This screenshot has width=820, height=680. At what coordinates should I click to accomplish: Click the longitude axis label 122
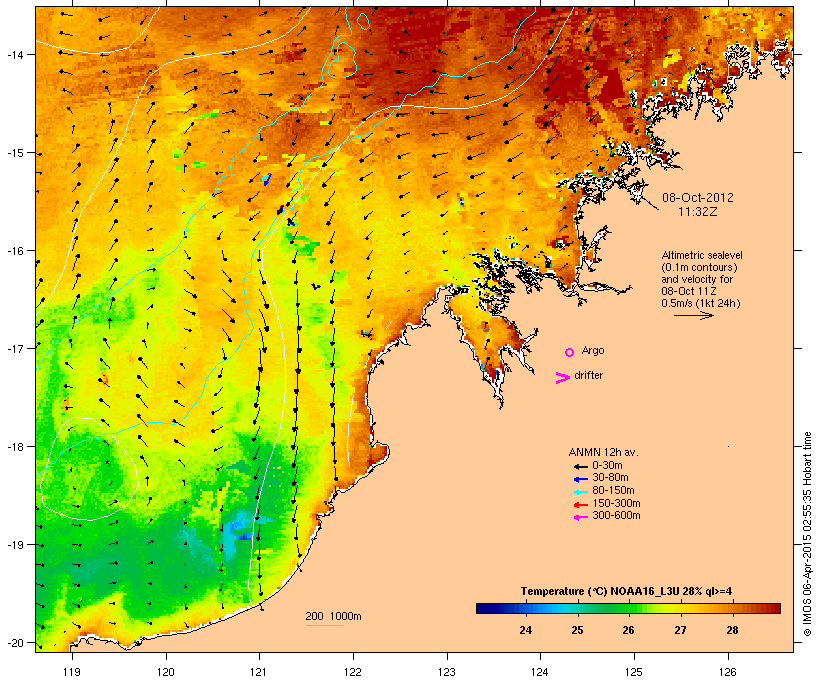(353, 672)
